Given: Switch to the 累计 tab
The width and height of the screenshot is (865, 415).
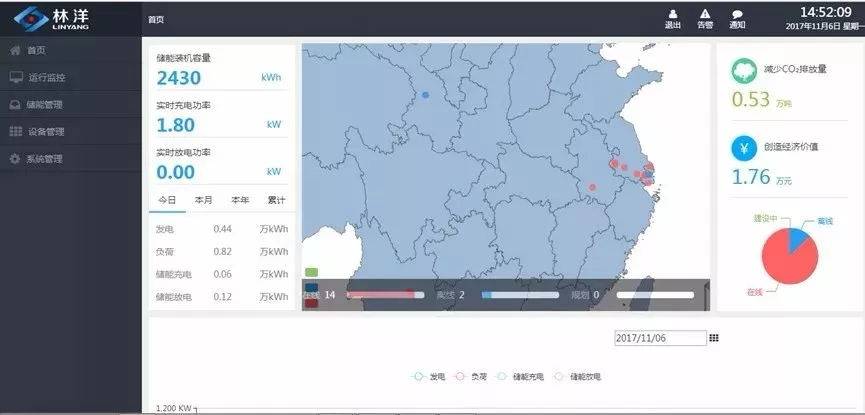Looking at the screenshot, I should click(276, 200).
